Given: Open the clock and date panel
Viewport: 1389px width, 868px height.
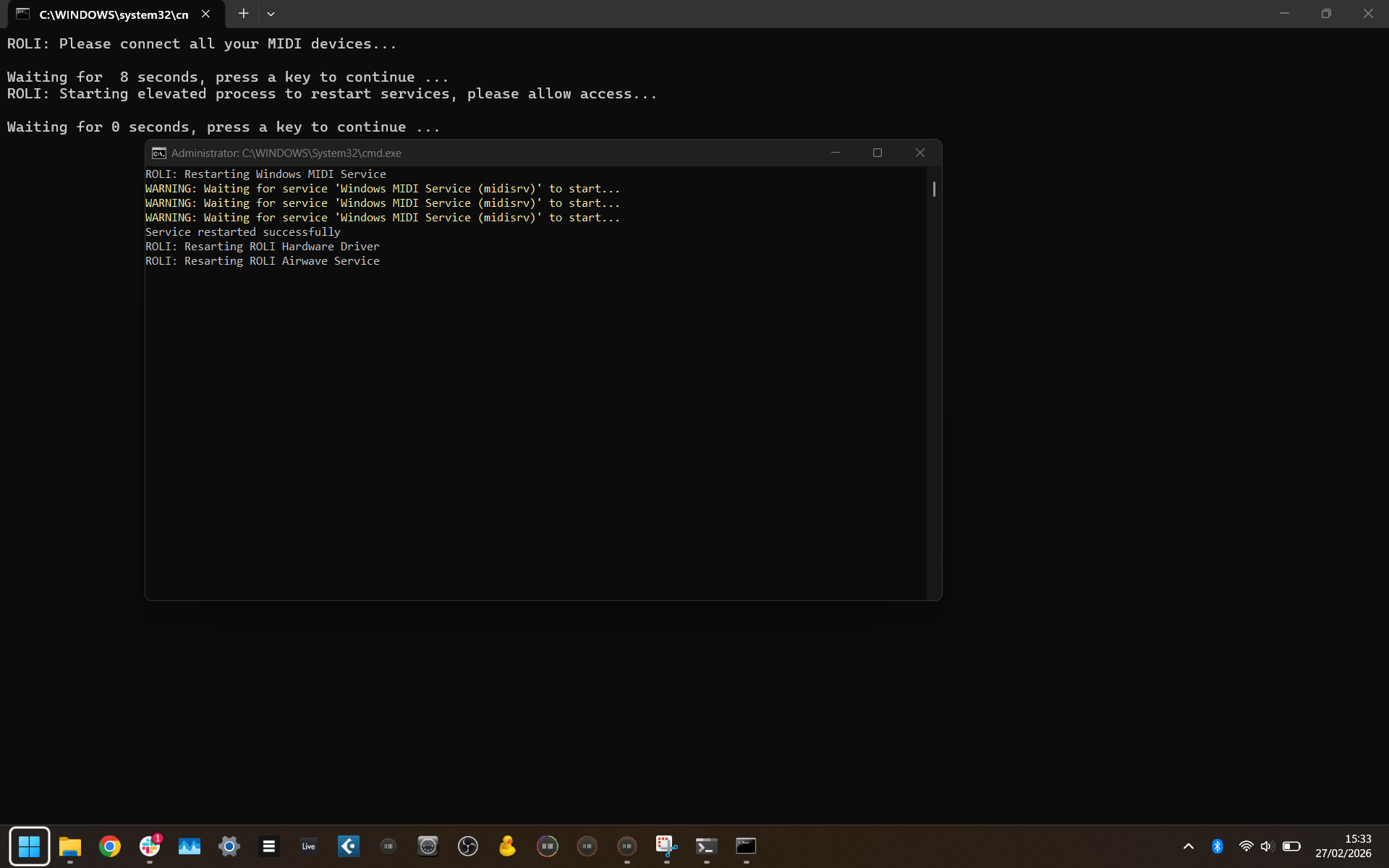Looking at the screenshot, I should coord(1343,846).
